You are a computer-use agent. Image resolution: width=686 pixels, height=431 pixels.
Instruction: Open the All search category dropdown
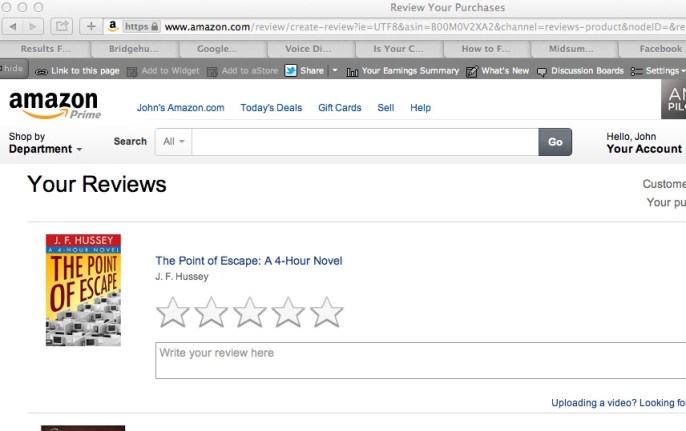pos(174,142)
